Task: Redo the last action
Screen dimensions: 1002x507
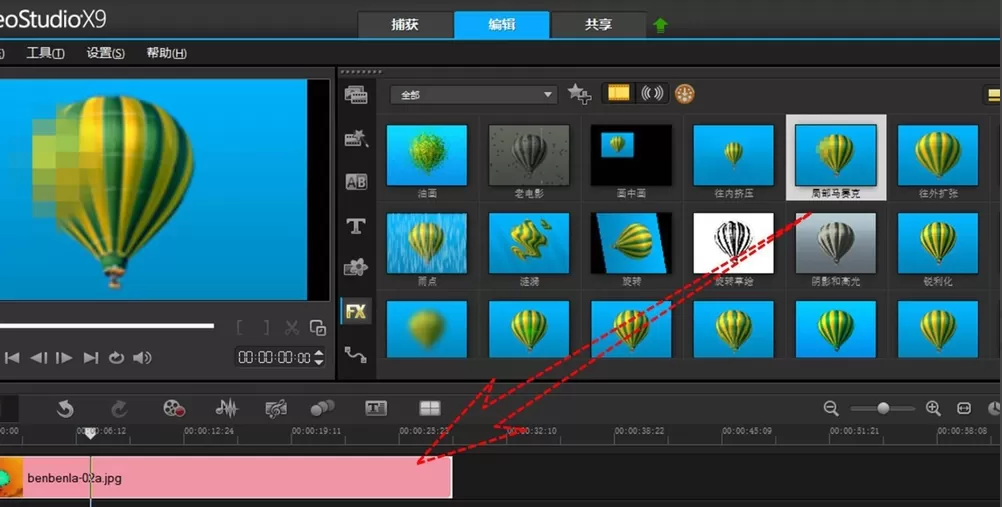Action: (119, 408)
